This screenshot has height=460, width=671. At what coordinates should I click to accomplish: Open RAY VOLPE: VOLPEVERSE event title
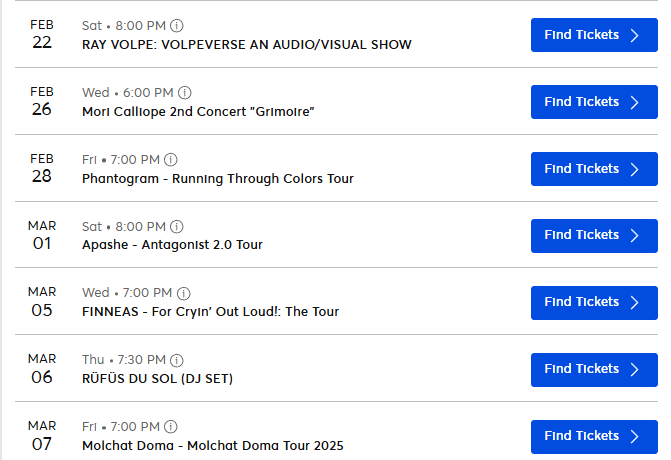[246, 45]
